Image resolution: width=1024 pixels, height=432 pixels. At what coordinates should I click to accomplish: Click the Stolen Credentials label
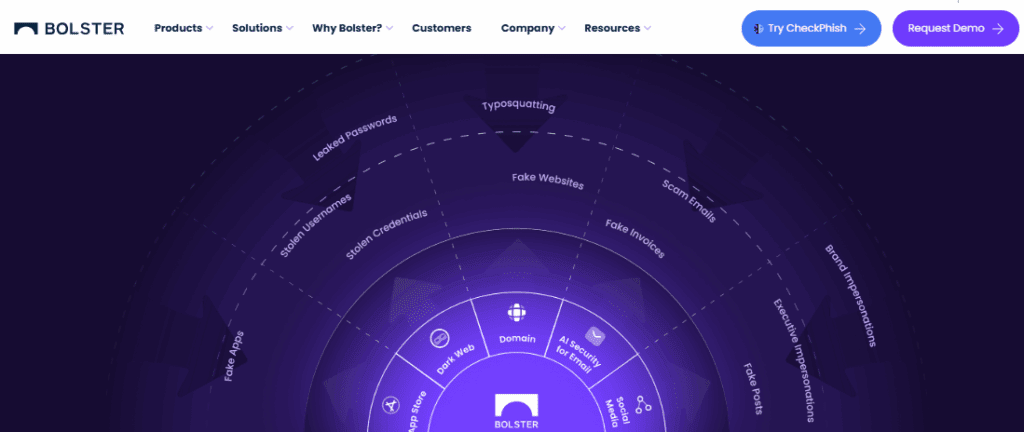pos(386,235)
